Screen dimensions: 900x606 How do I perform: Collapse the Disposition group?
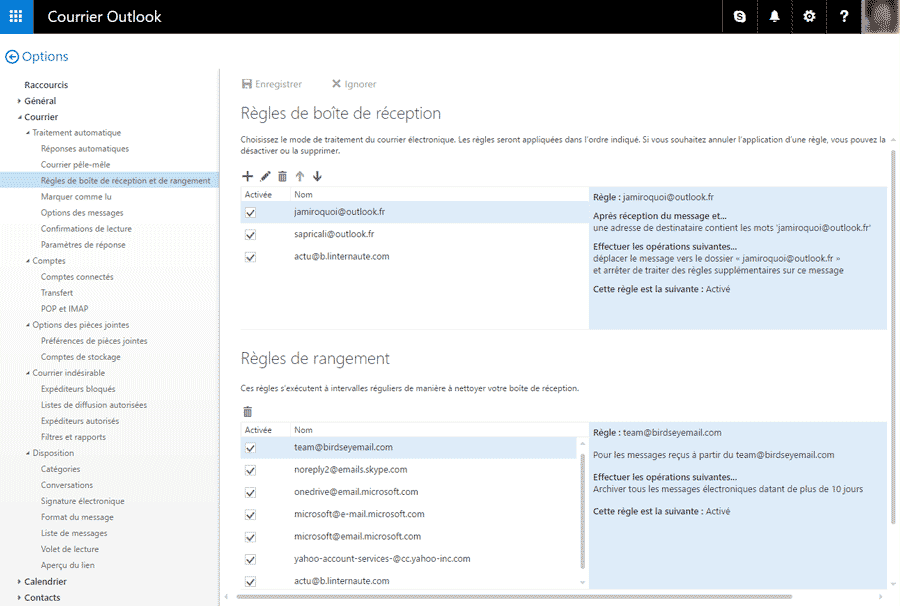[28, 453]
